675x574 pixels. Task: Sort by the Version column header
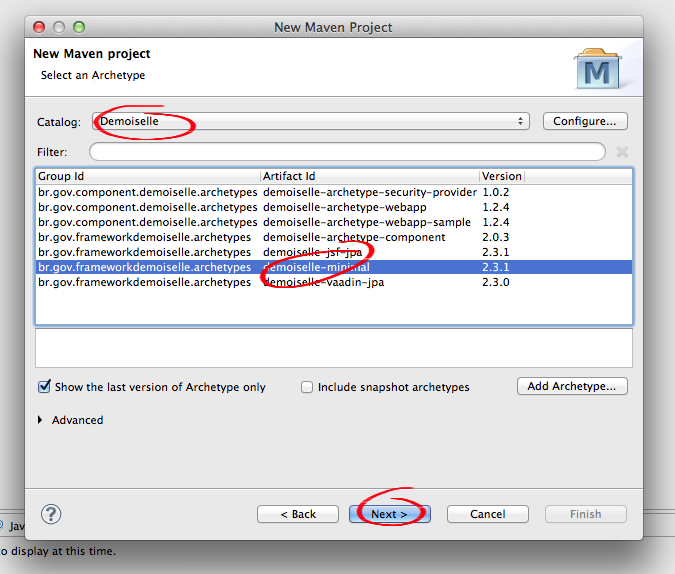pyautogui.click(x=502, y=176)
